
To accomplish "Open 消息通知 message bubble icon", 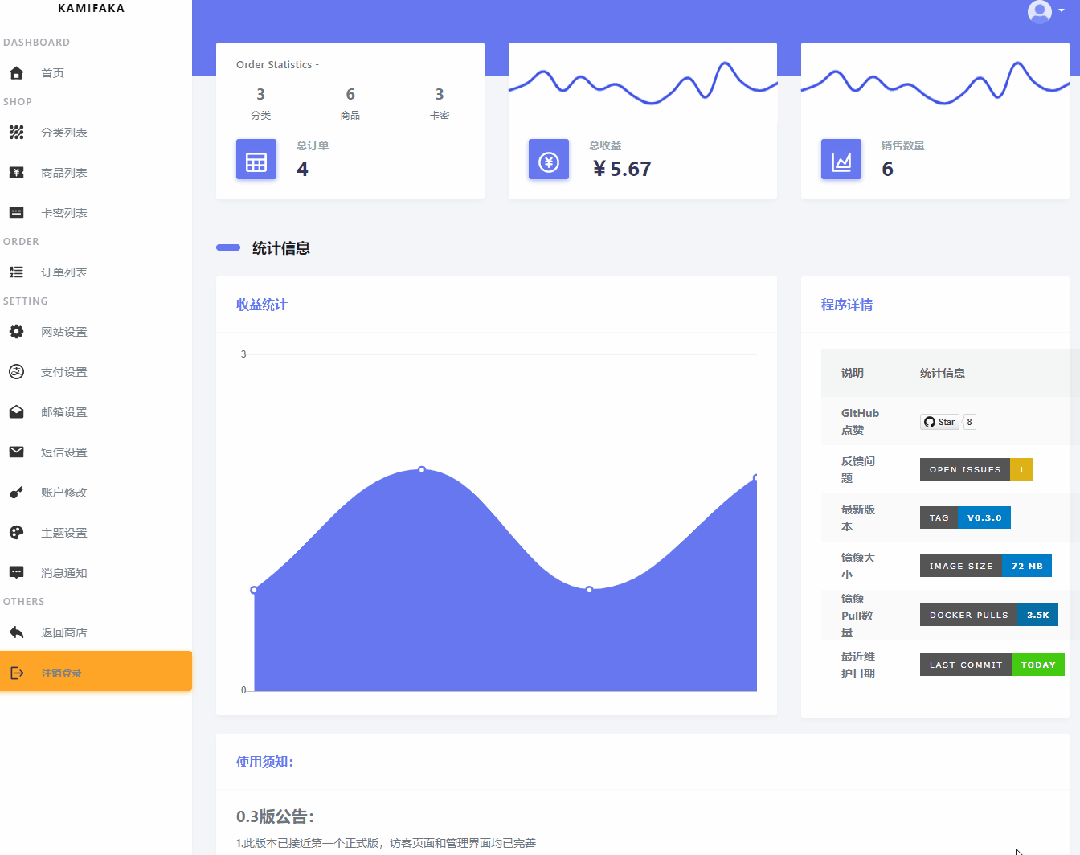I will (x=17, y=573).
